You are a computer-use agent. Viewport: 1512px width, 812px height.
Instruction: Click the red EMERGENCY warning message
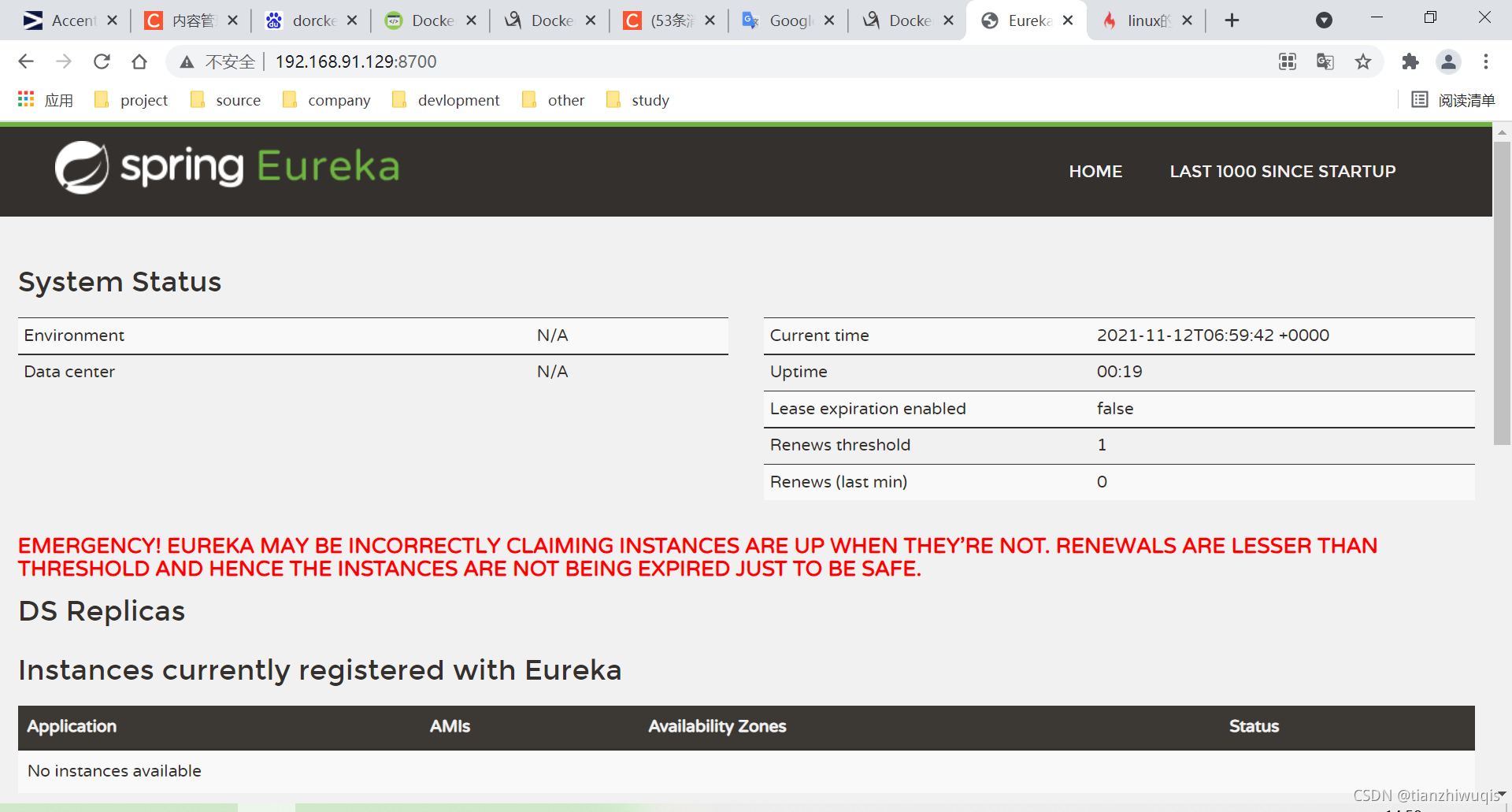[697, 557]
